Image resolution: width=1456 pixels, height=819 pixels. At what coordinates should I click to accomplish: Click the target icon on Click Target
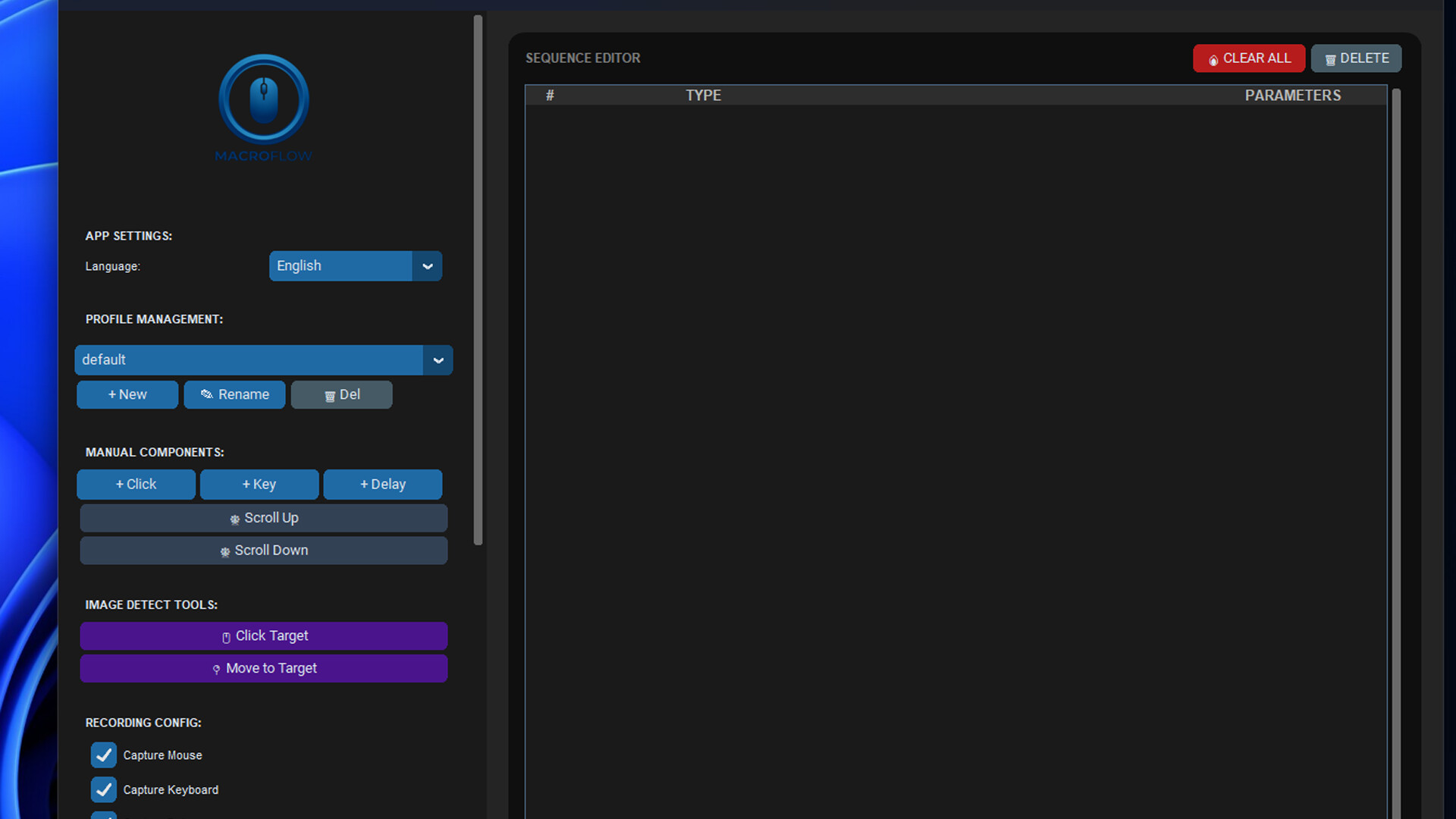point(225,636)
